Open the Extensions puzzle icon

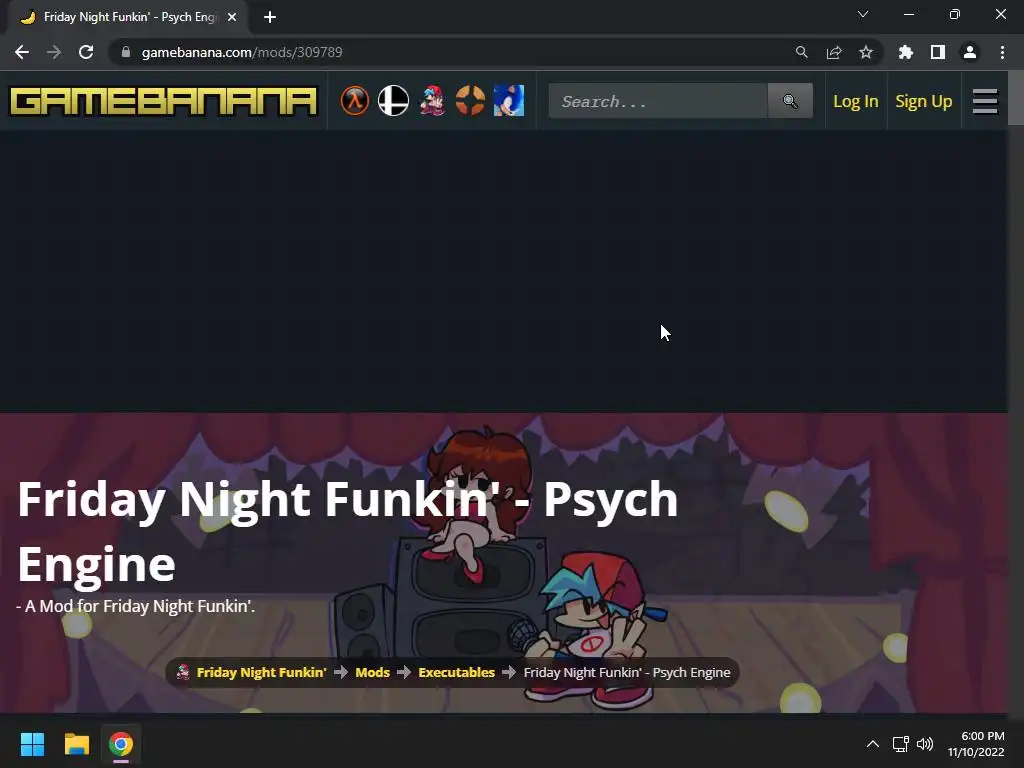pyautogui.click(x=906, y=52)
